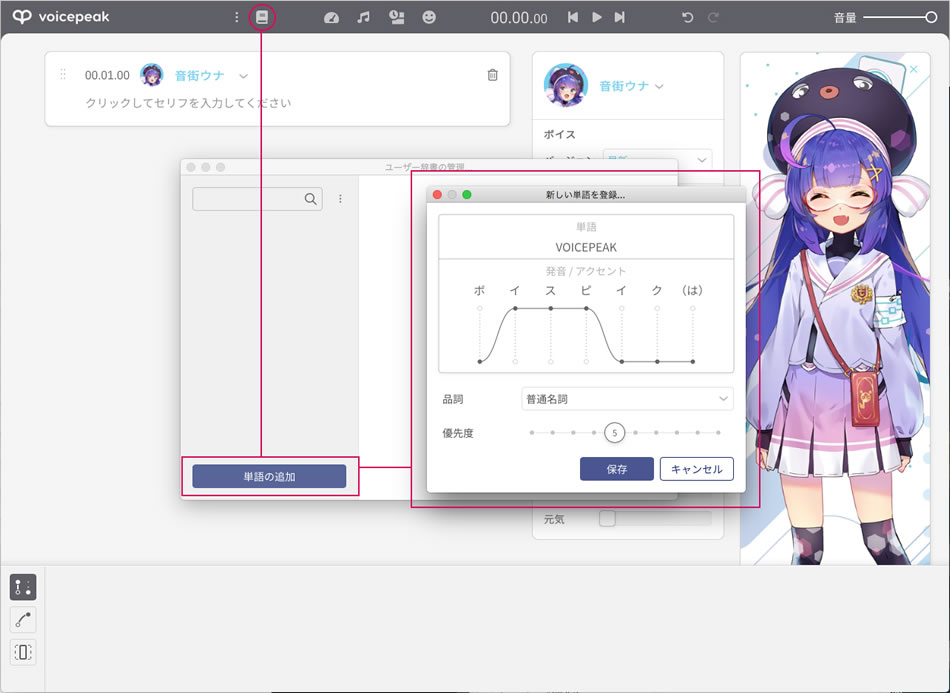Click the speed gauge icon in the toolbar
950x693 pixels.
(331, 16)
